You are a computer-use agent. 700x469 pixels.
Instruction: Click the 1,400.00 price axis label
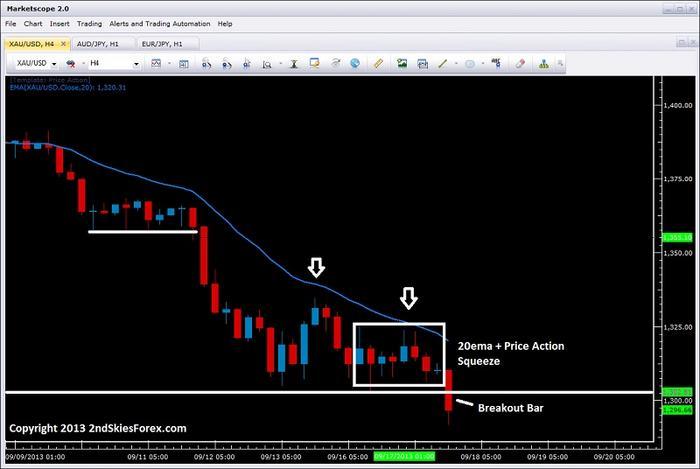pyautogui.click(x=678, y=105)
